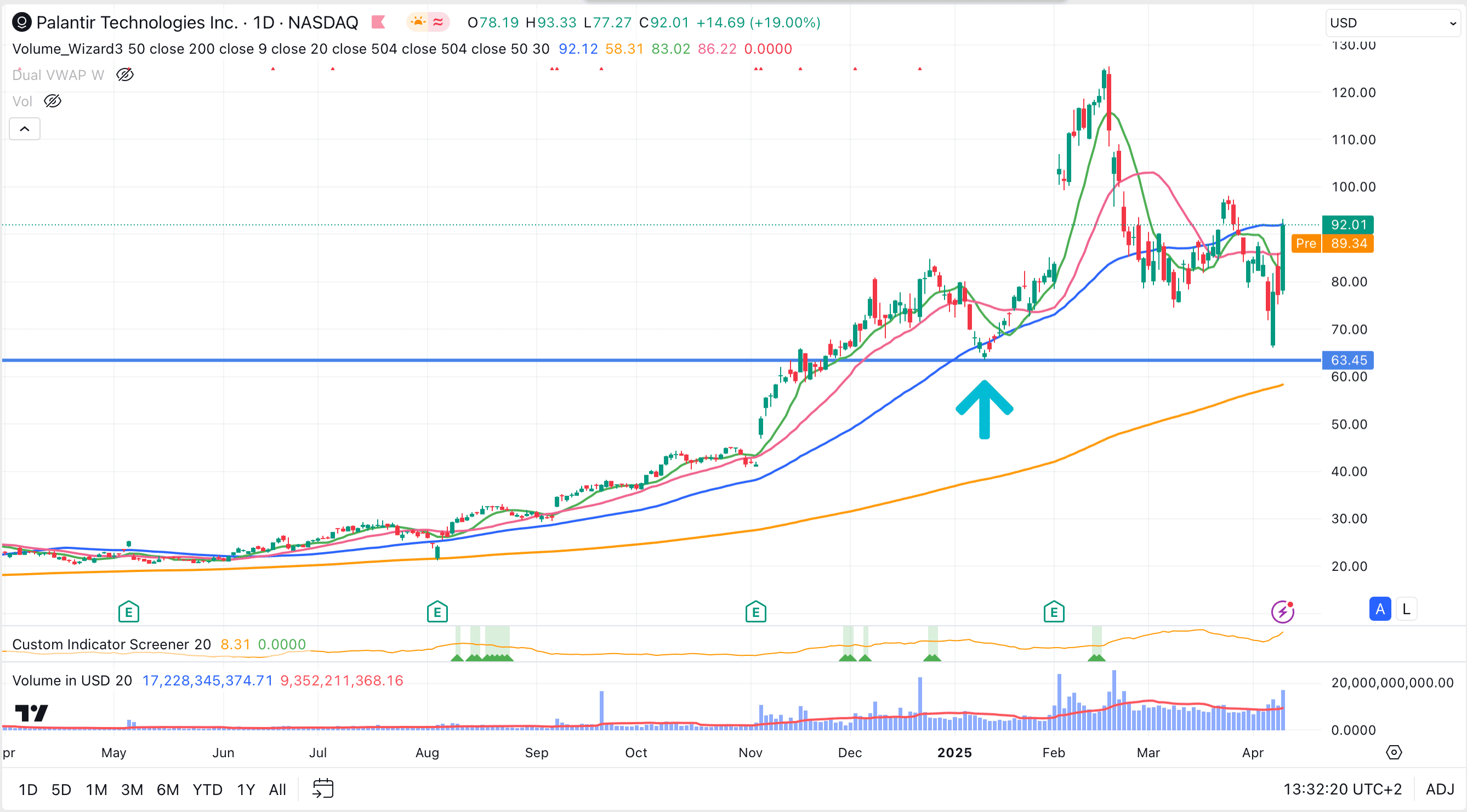1467x812 pixels.
Task: Click the Palantir symbol logo icon
Action: 21,22
